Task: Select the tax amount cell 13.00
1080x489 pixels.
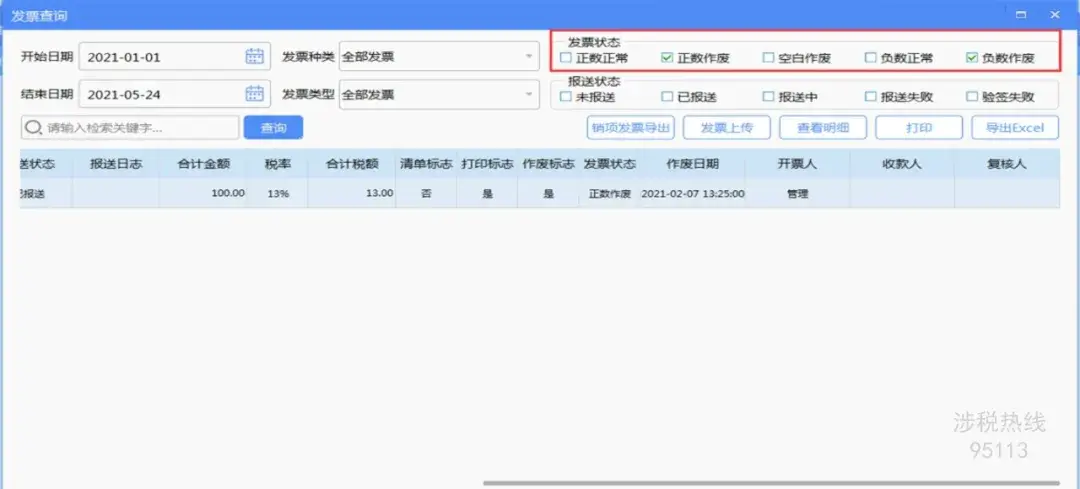Action: click(x=352, y=194)
